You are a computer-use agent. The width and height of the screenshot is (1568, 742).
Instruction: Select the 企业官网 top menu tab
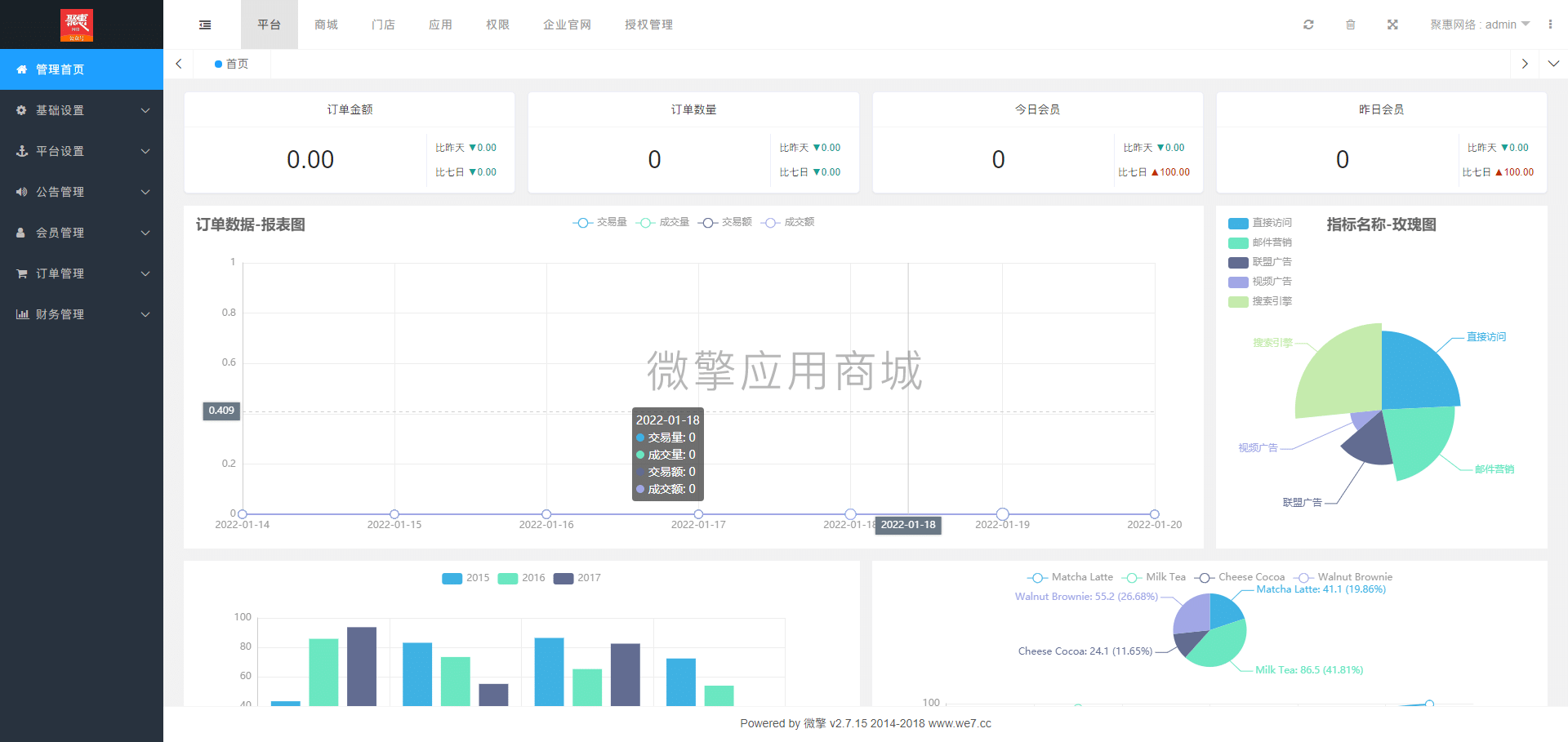coord(568,24)
